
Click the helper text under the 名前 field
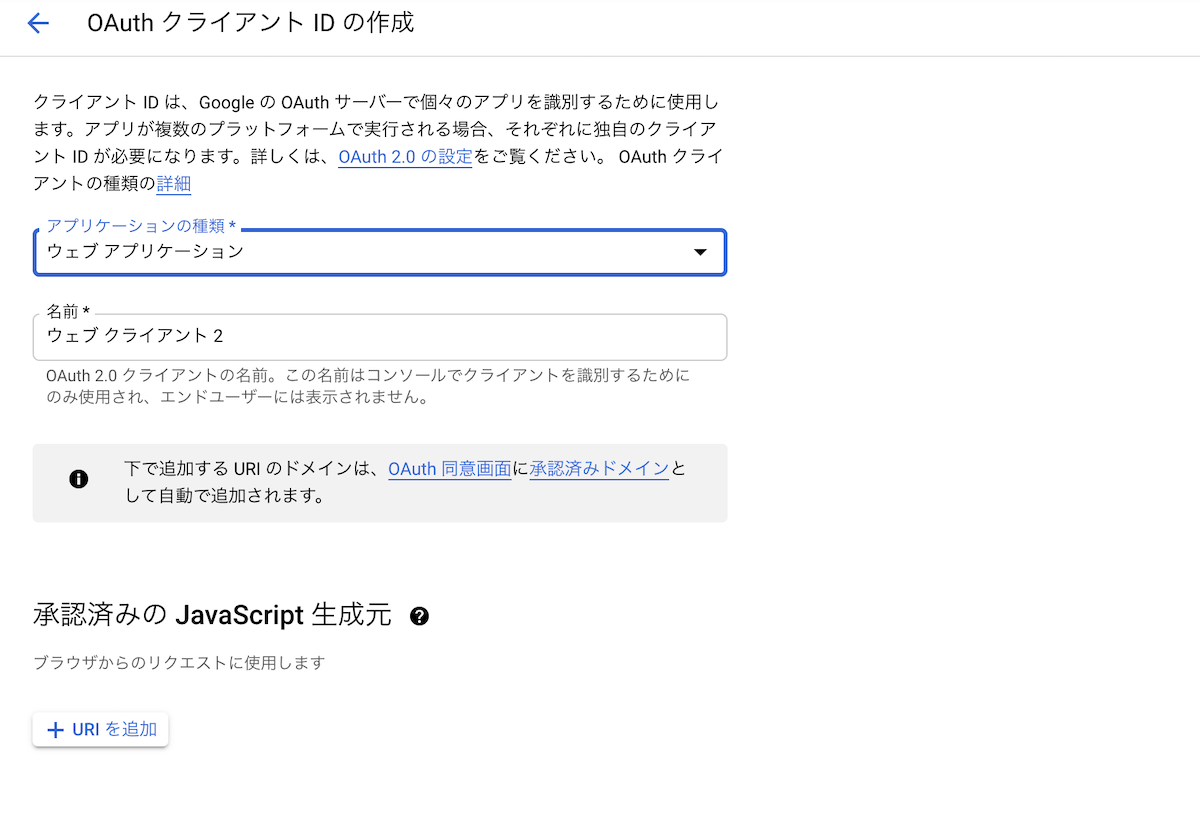[x=368, y=386]
